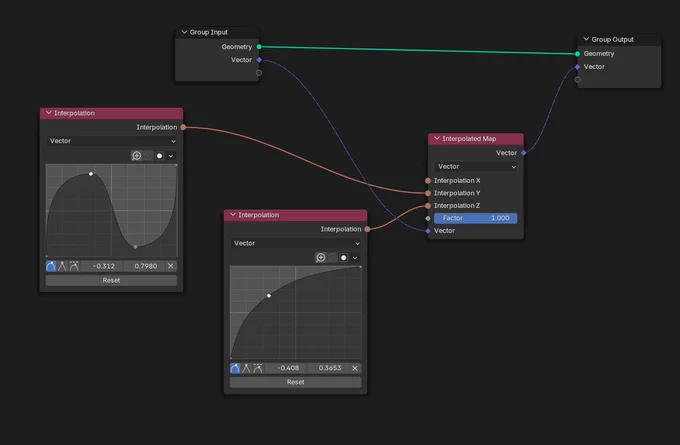Click the -0.312 point X value field

[102, 266]
